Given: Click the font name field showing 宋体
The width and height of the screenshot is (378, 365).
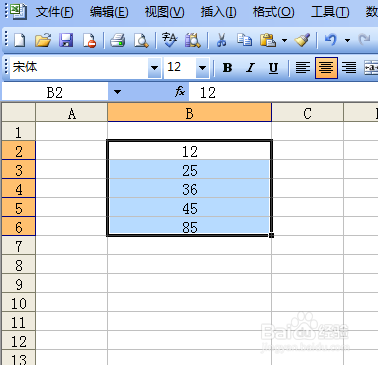Looking at the screenshot, I should click(79, 68).
